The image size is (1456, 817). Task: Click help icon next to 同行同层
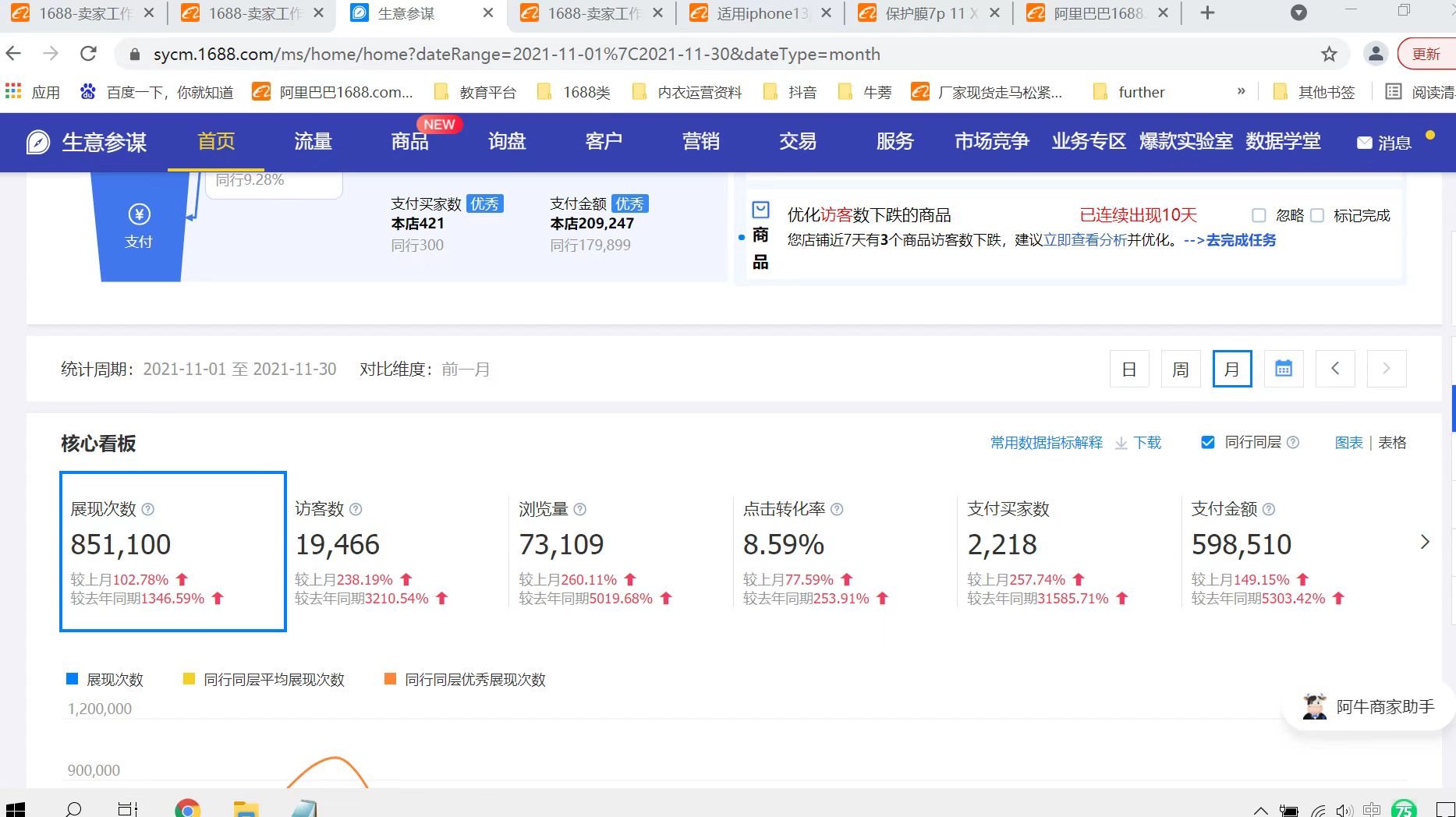tap(1293, 443)
